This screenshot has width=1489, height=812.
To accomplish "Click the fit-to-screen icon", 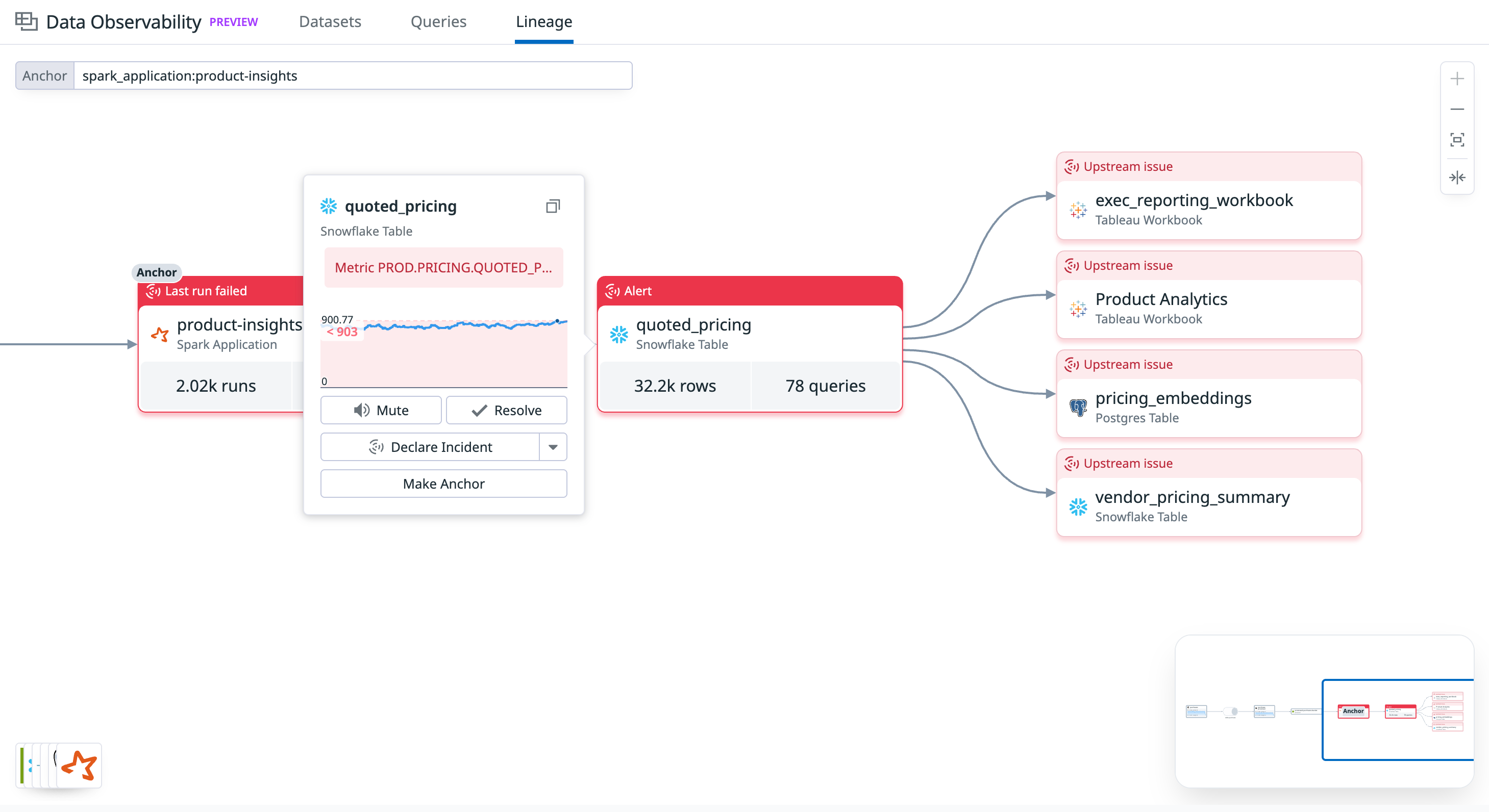I will (1457, 140).
